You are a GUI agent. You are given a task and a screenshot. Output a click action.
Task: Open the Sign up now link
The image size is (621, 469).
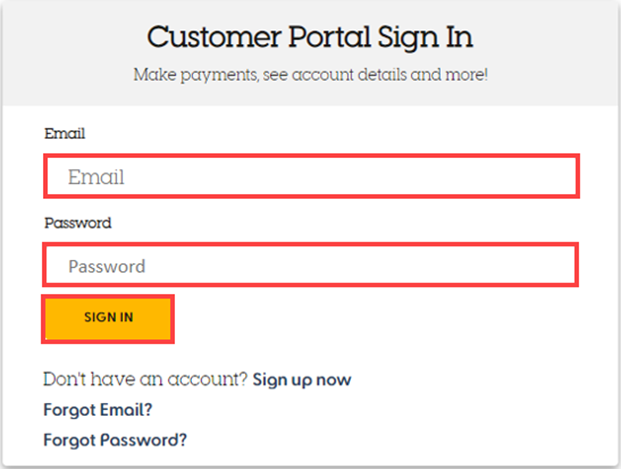point(302,379)
